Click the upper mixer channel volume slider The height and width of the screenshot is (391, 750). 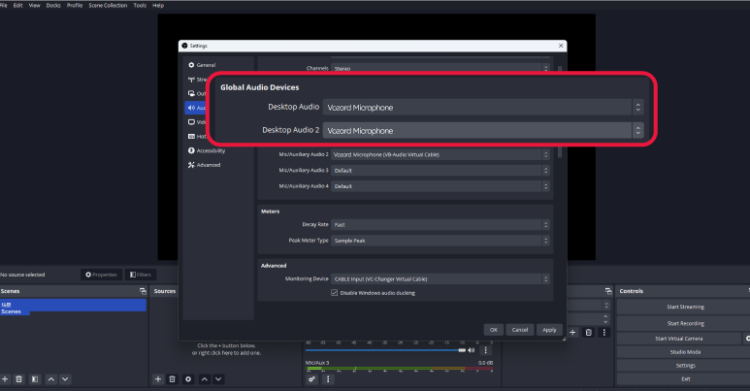click(386, 350)
